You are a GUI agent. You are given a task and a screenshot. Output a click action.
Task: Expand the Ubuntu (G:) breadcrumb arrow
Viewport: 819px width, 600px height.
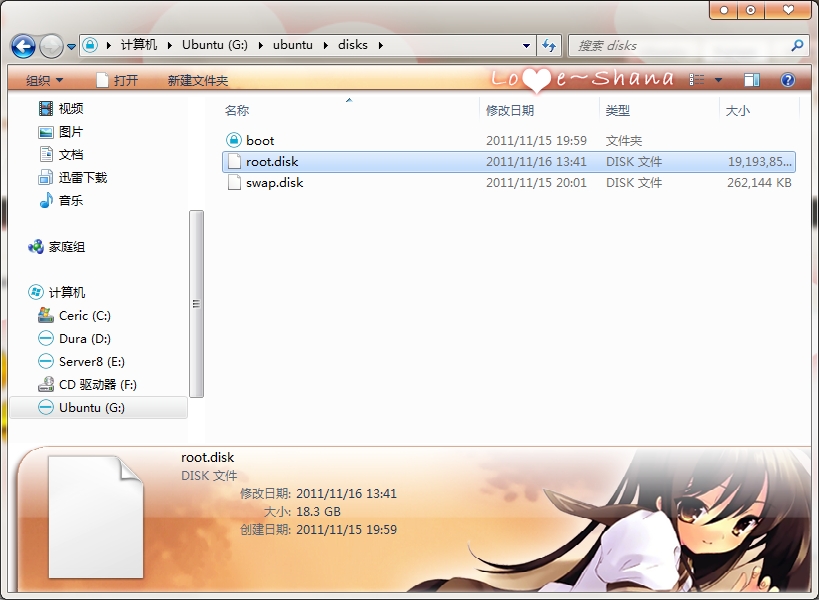coord(261,45)
